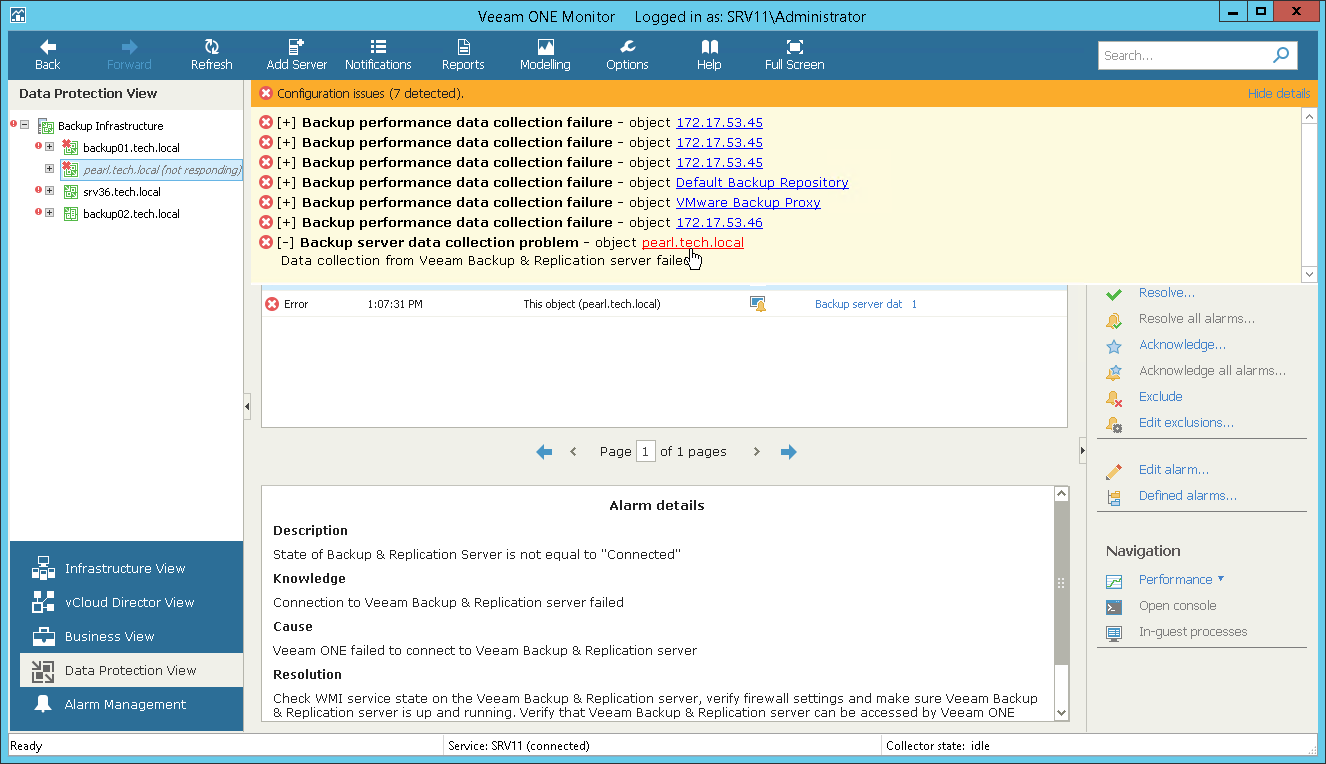Click the Backup server dat alarm name

(858, 304)
